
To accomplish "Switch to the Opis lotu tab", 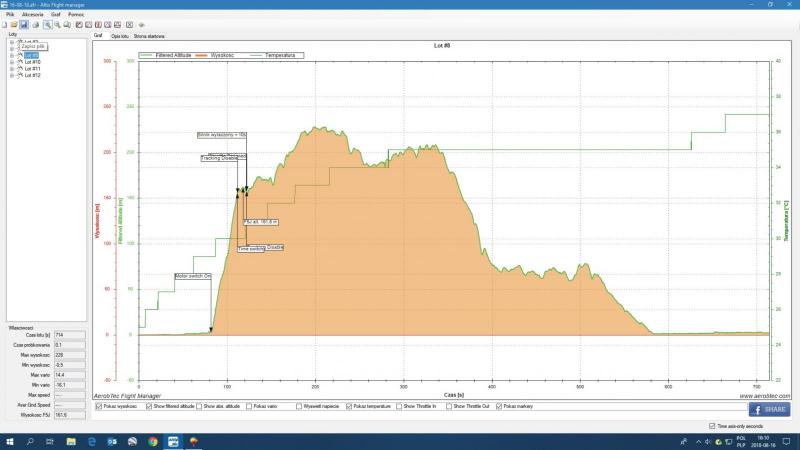I will click(120, 35).
